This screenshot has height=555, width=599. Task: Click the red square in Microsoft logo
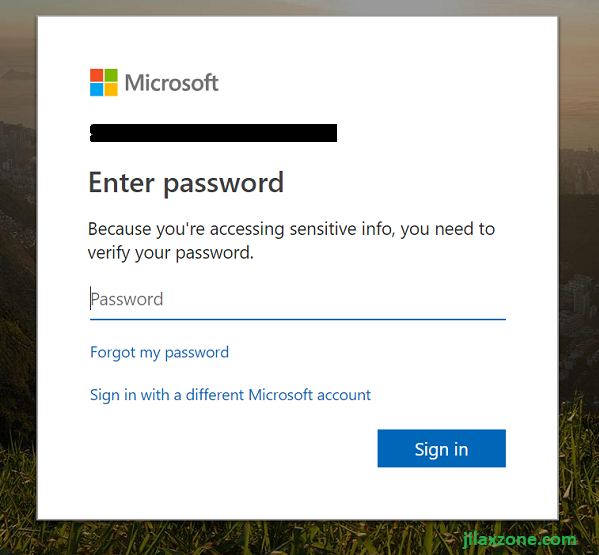coord(96,75)
